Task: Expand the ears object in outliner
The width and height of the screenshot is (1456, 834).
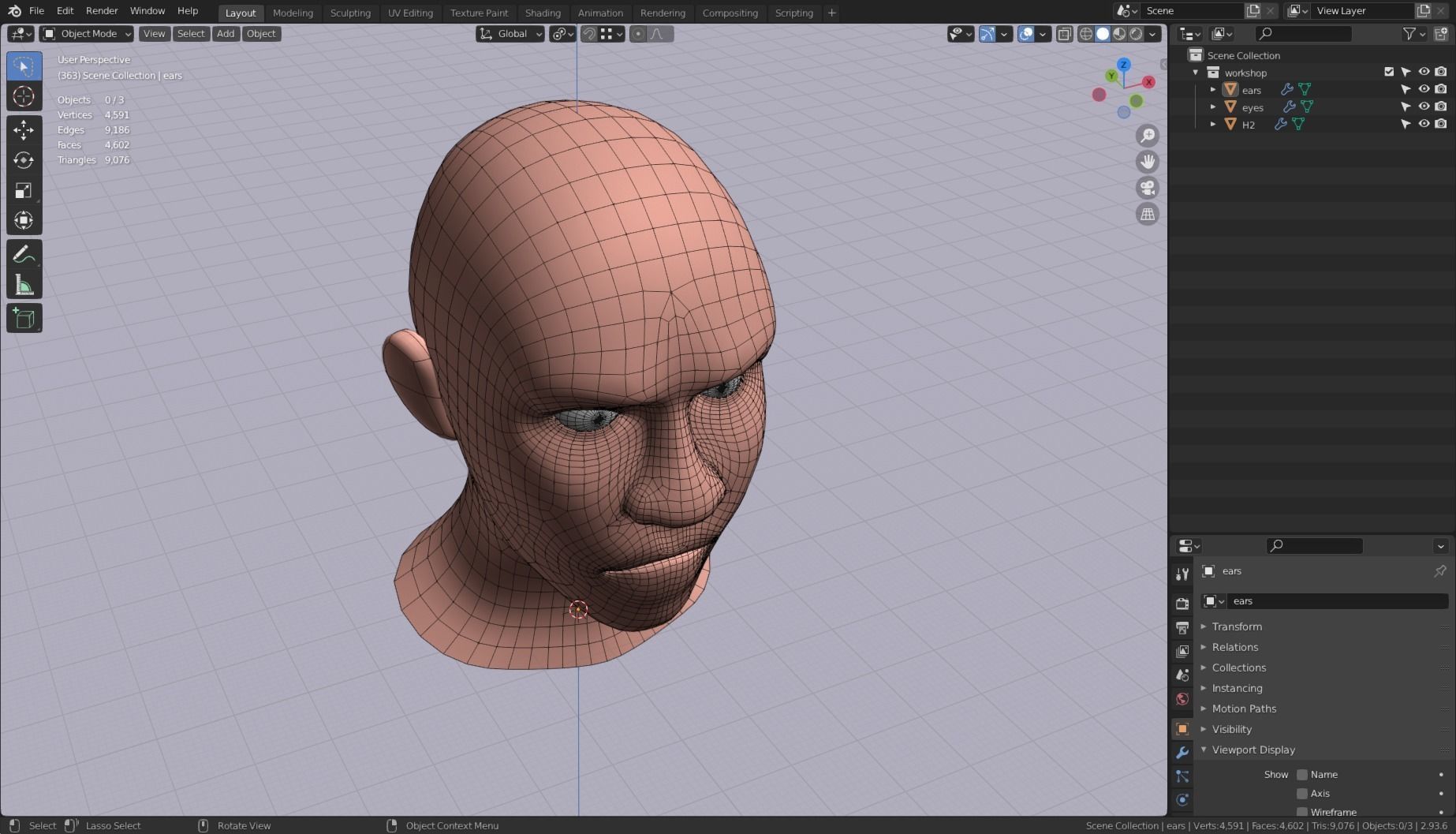Action: point(1213,89)
